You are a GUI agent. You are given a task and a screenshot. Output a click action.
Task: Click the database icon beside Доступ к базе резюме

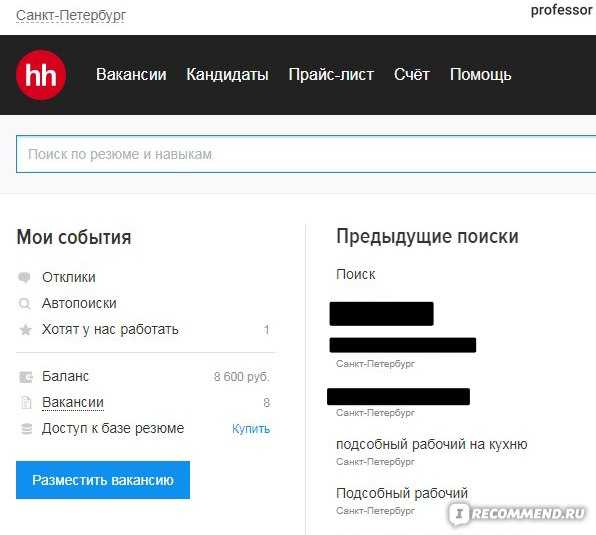point(26,429)
